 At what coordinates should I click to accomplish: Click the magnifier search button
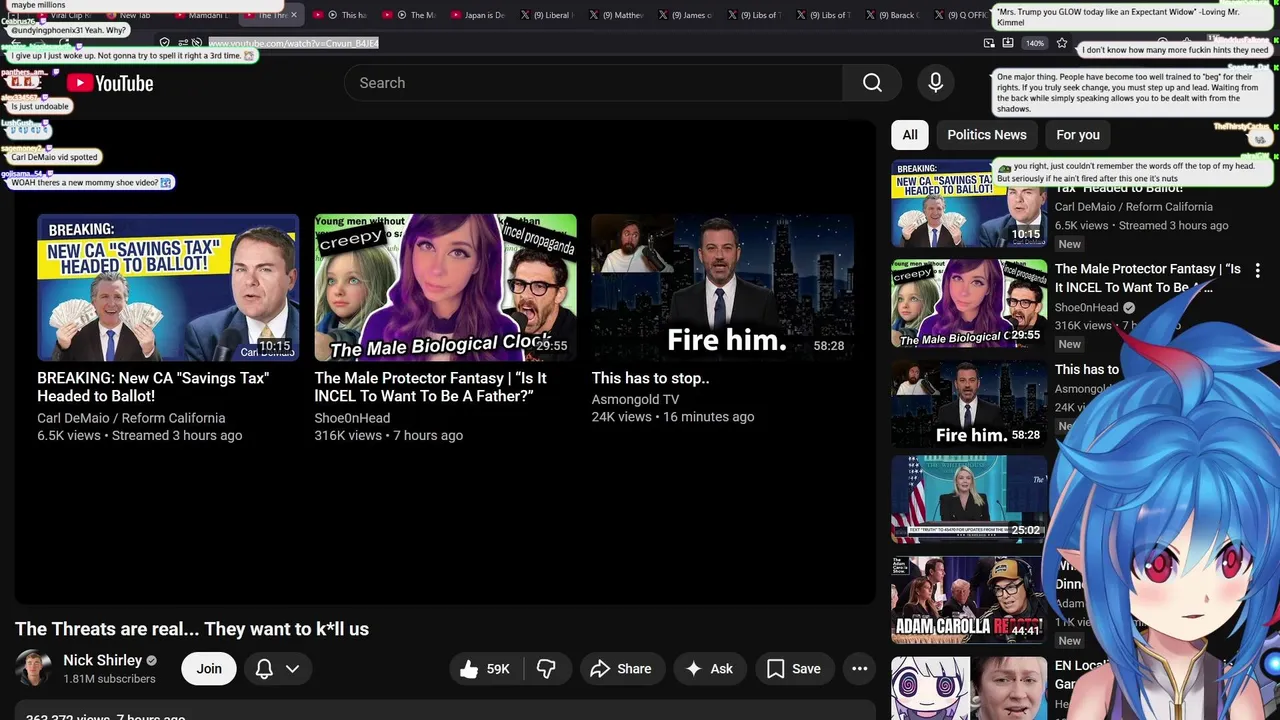click(x=872, y=83)
